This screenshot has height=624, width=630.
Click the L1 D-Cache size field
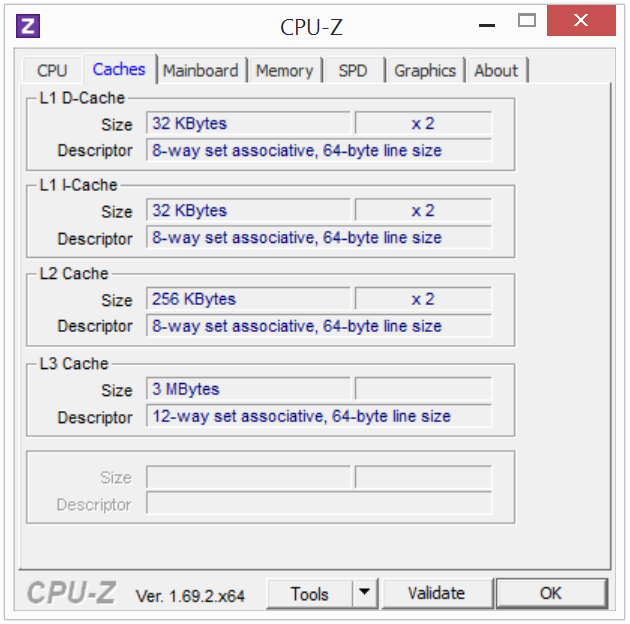249,124
